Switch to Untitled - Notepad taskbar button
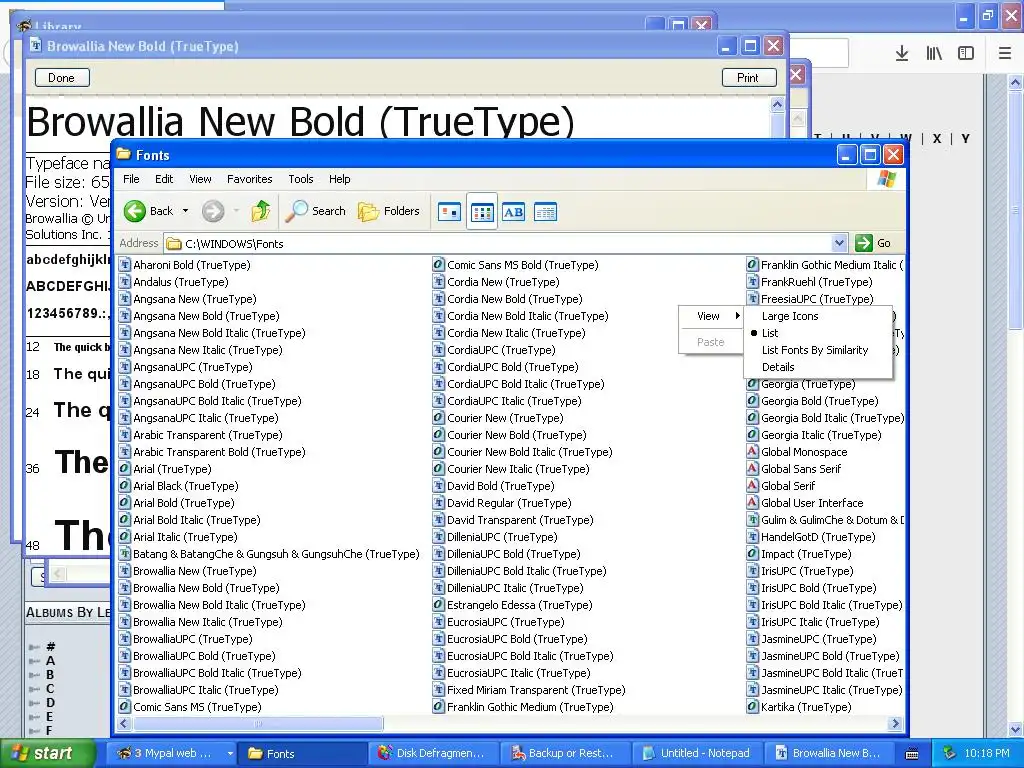 pyautogui.click(x=696, y=754)
